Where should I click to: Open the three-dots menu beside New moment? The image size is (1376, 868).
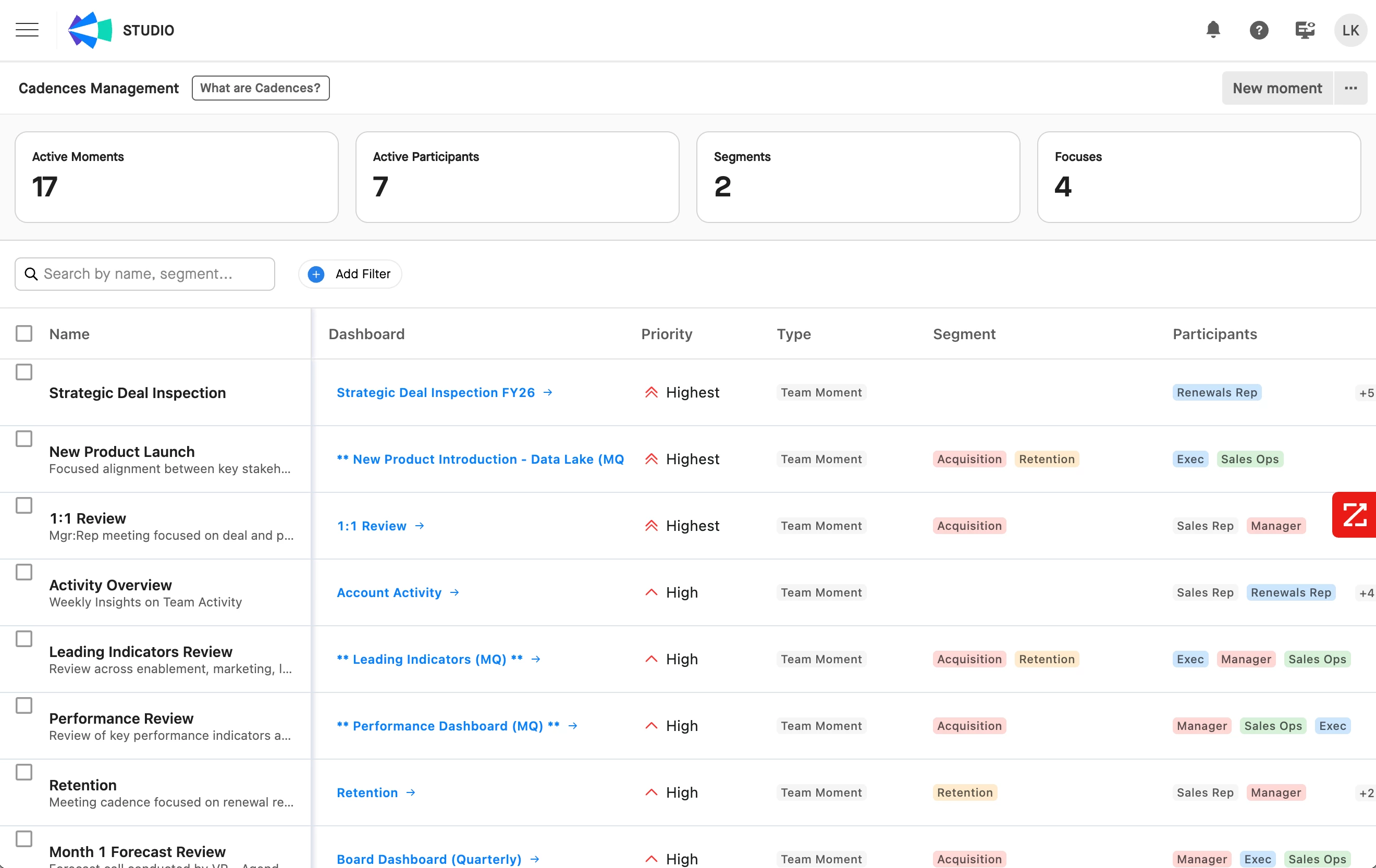(x=1350, y=88)
